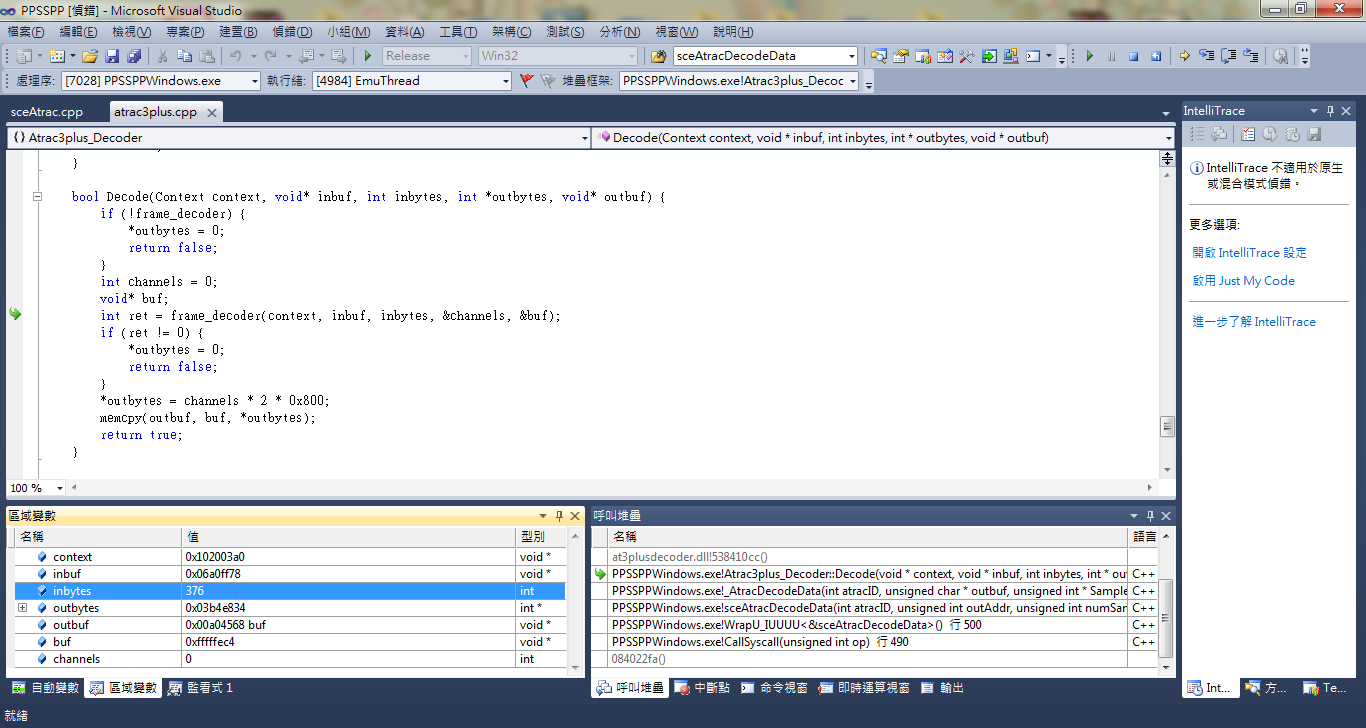Click the Step Into icon
The width and height of the screenshot is (1366, 728).
coord(1207,56)
